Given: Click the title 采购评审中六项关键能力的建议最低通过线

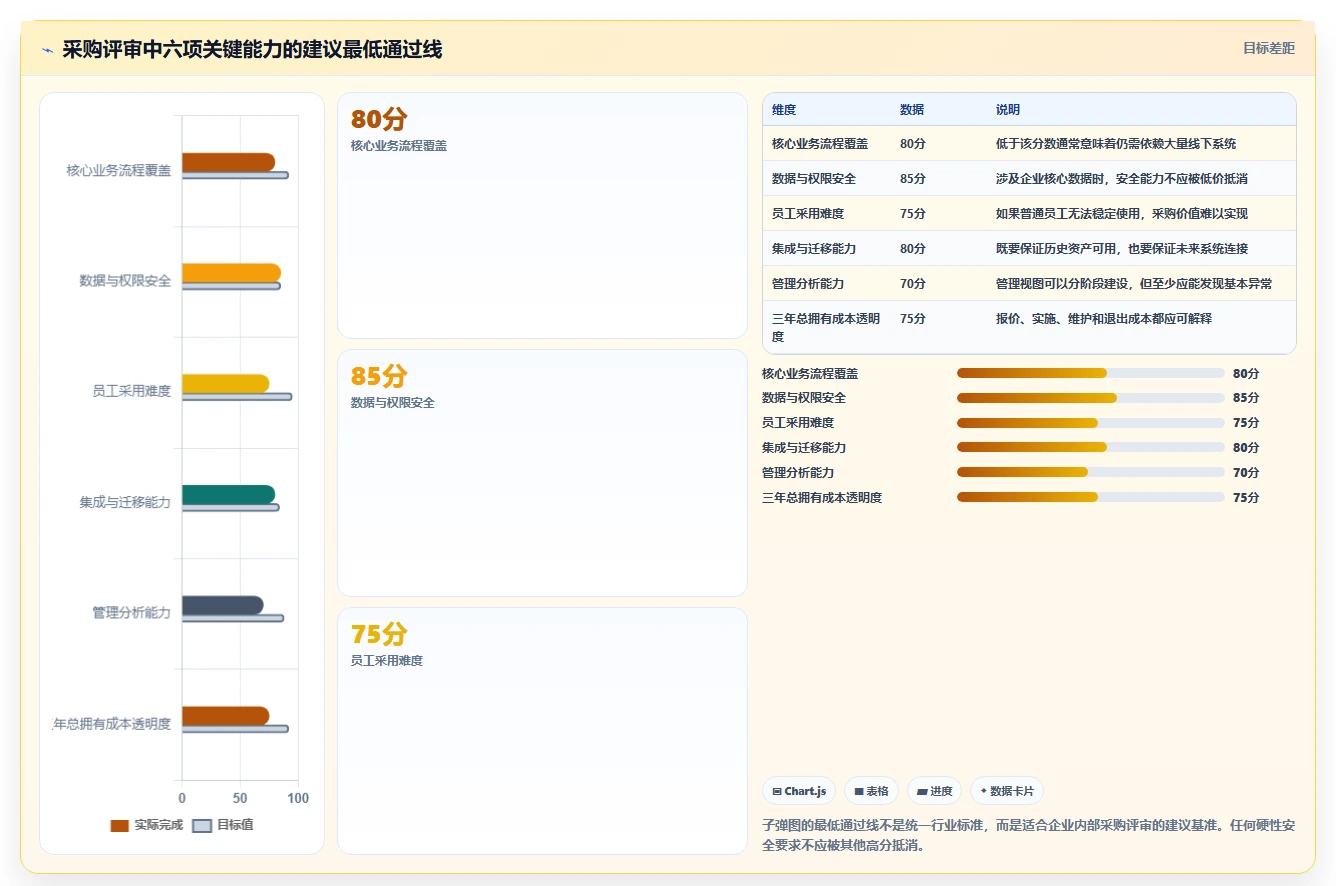Looking at the screenshot, I should pos(252,50).
